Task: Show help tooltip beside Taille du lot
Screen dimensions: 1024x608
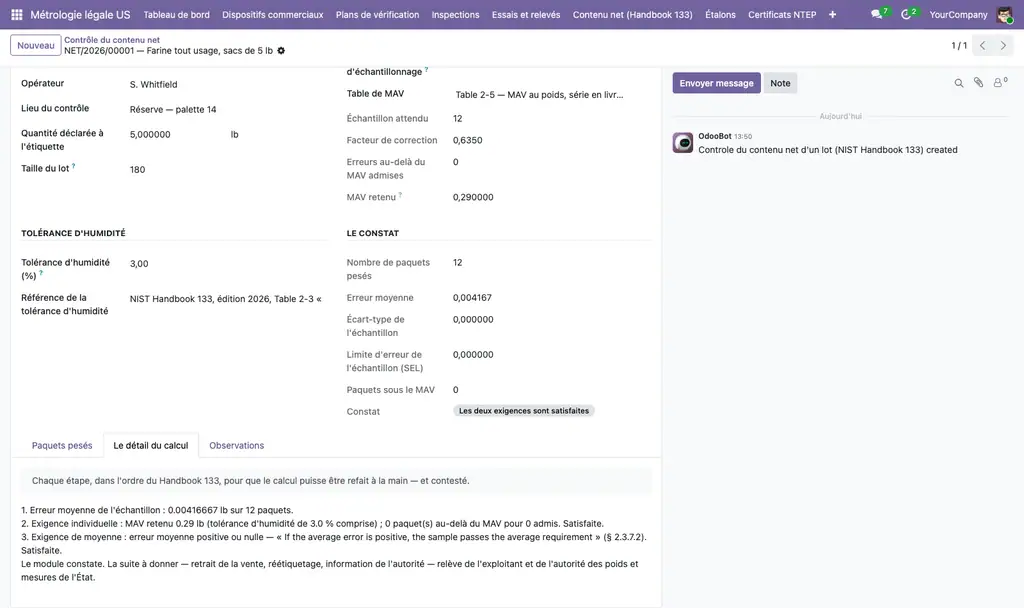Action: [x=74, y=166]
